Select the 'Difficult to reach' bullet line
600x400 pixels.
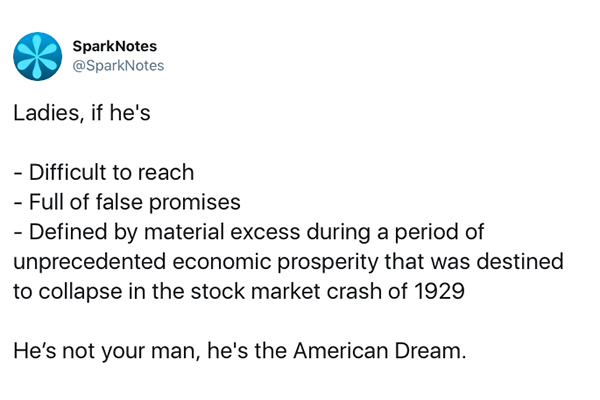104,172
